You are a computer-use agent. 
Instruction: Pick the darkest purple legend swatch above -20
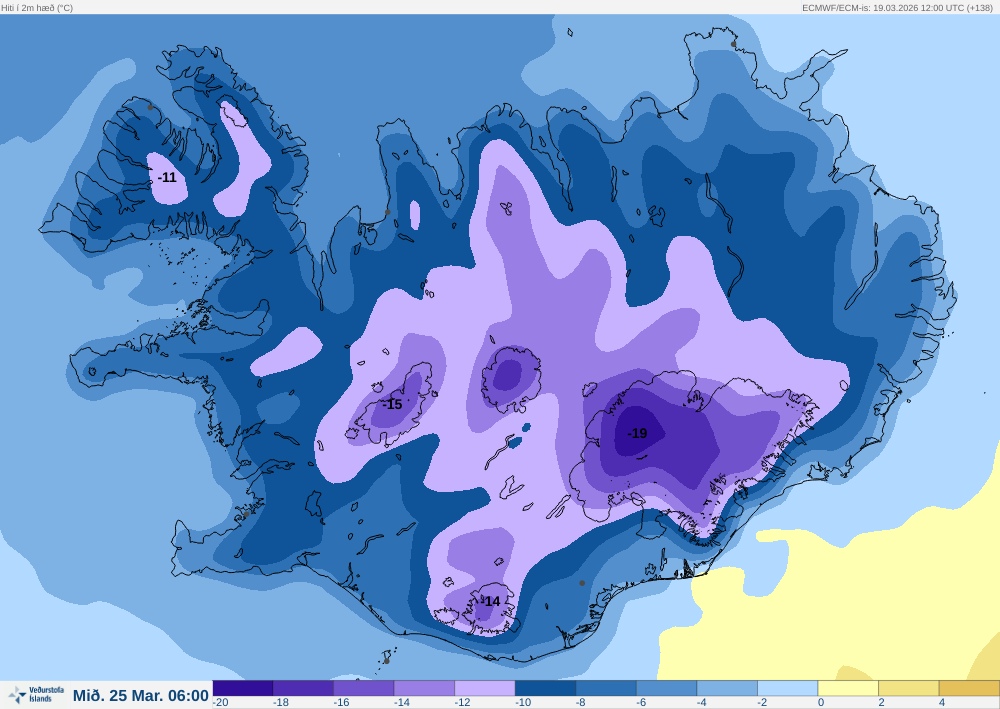click(242, 688)
